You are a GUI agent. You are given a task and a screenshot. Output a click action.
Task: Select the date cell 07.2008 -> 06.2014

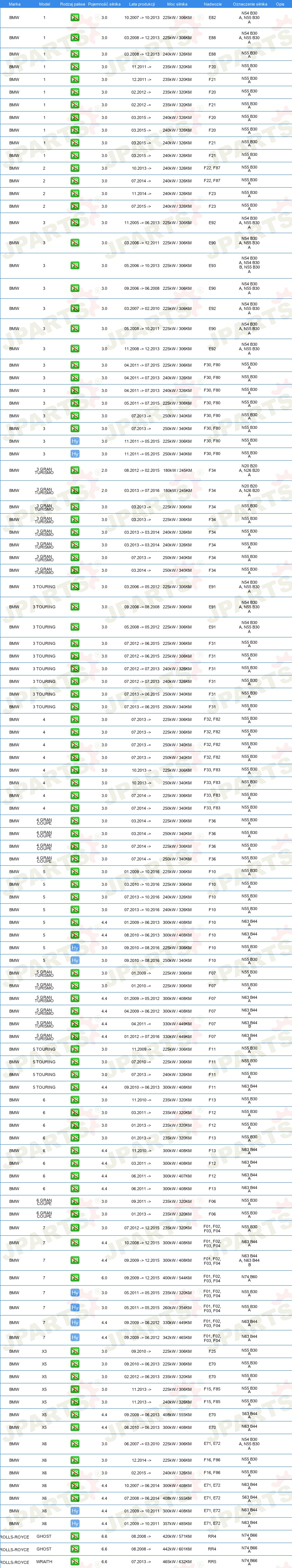coord(142,1499)
